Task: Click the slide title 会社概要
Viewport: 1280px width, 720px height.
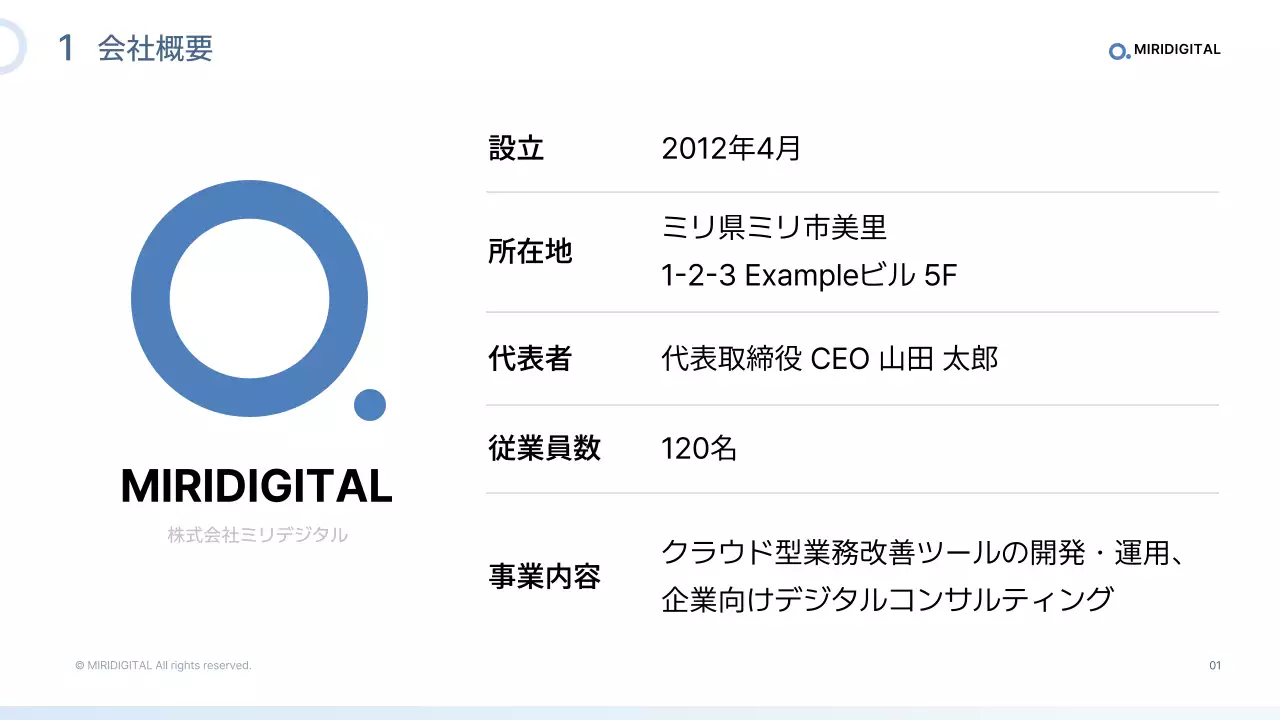Action: (x=155, y=48)
